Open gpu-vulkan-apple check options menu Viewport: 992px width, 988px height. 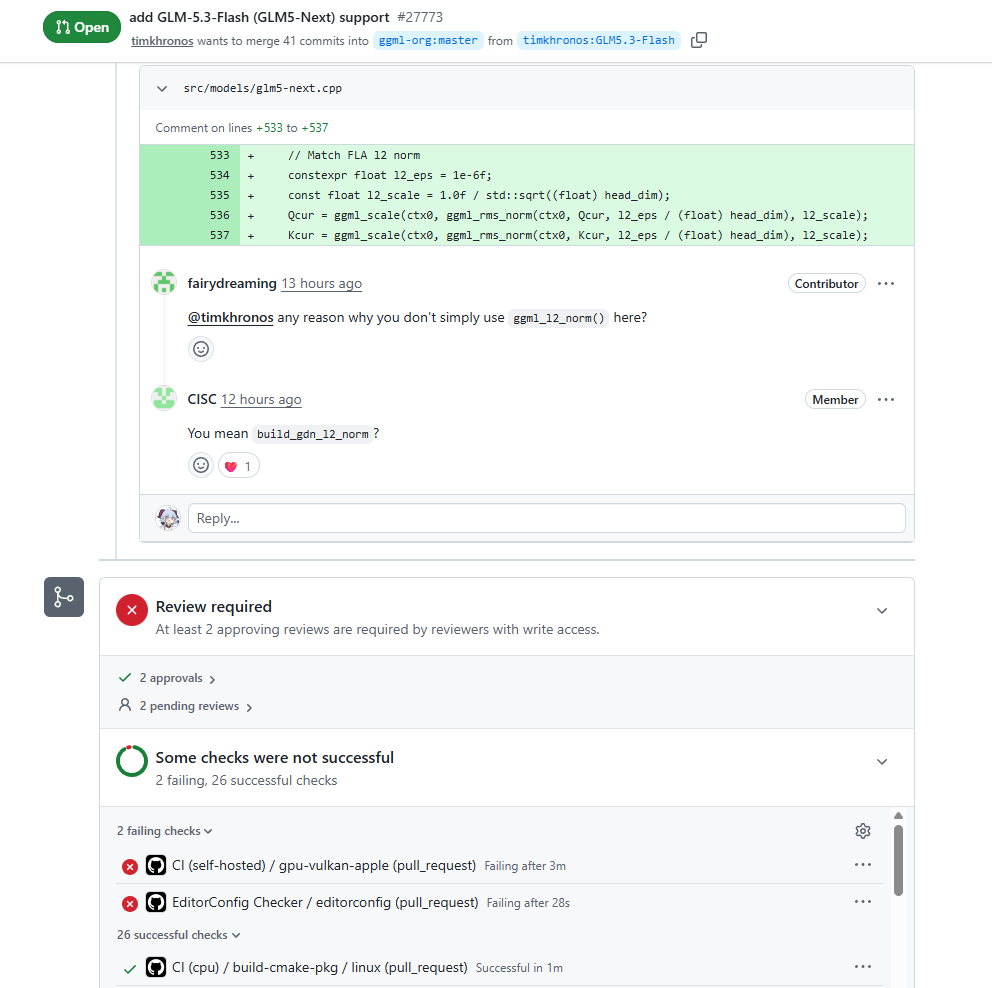[863, 865]
